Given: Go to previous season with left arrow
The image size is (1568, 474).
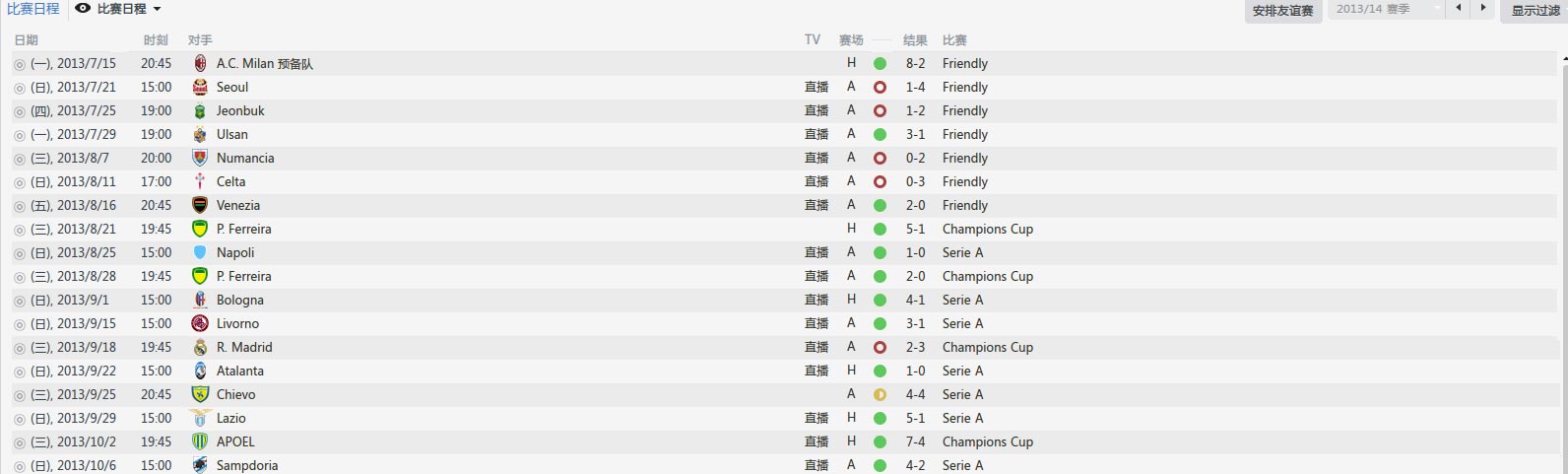Looking at the screenshot, I should tap(1459, 8).
